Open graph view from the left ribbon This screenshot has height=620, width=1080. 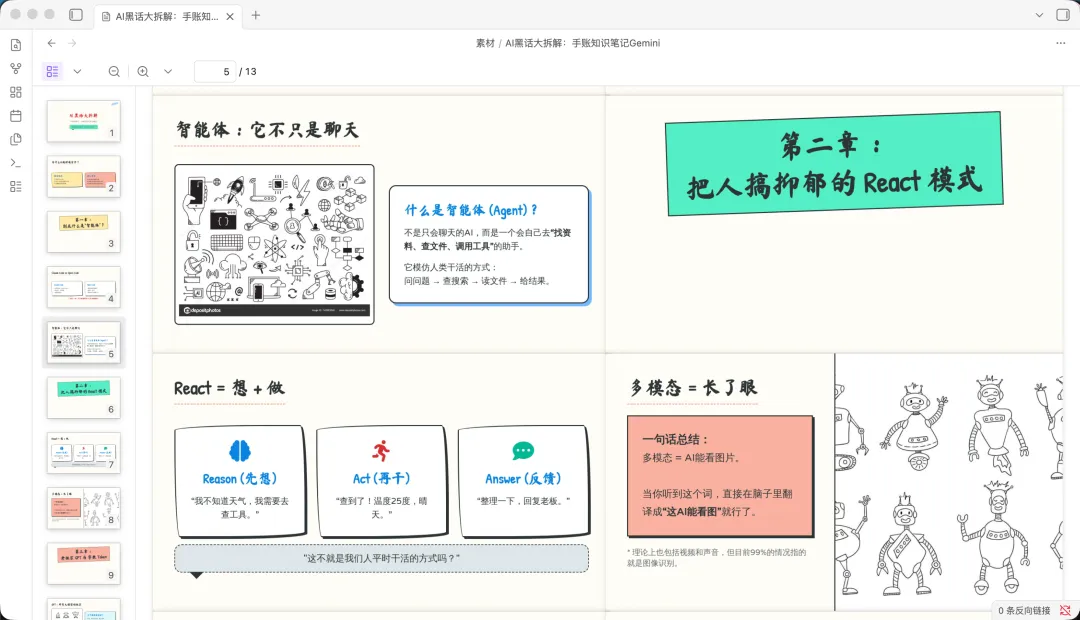16,69
